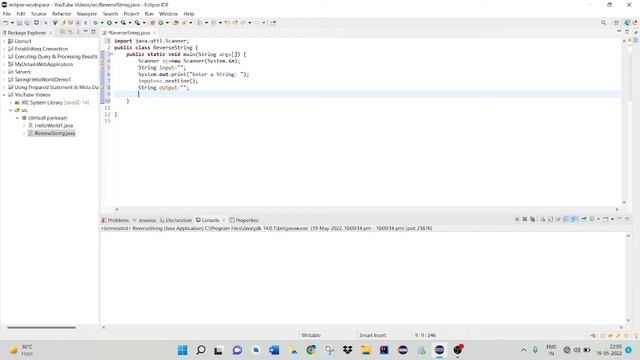The height and width of the screenshot is (360, 640).
Task: Click the New file wizard icon
Action: (6, 23)
